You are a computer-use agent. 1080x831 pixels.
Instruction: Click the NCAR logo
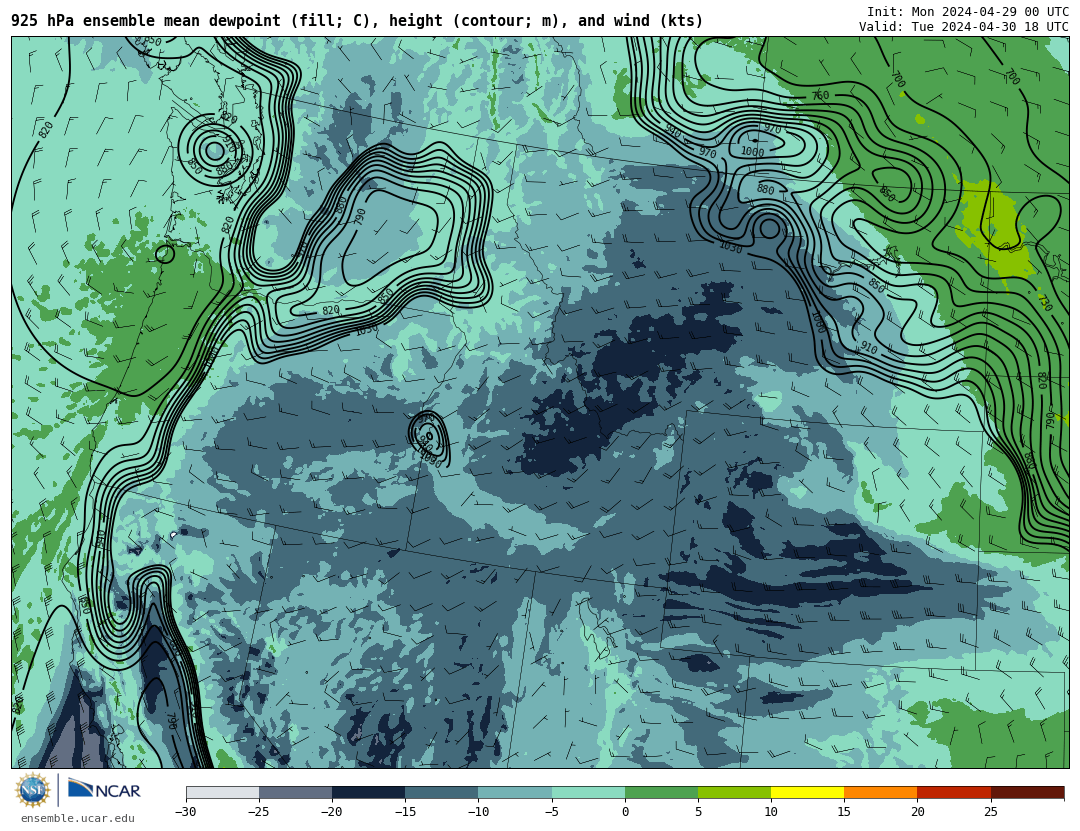(x=105, y=789)
